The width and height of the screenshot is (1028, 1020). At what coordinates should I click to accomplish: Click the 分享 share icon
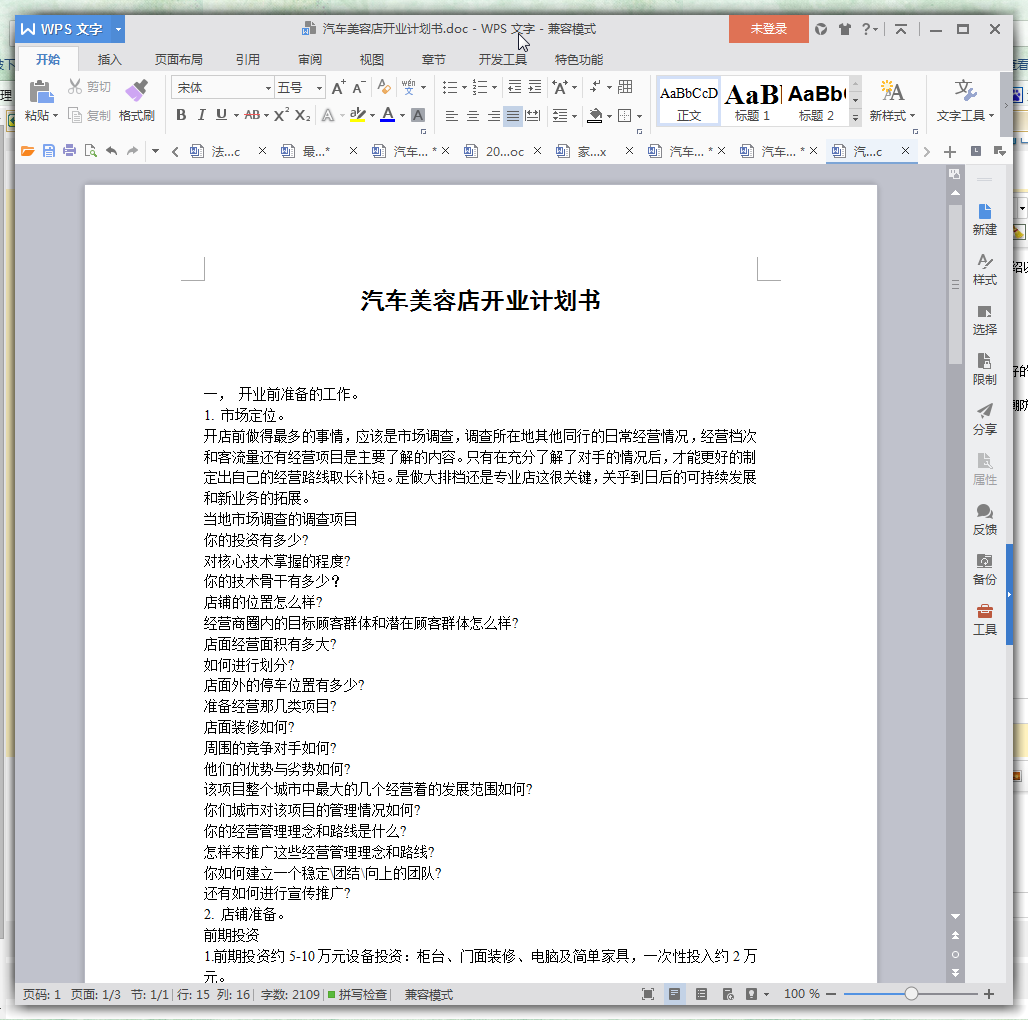(984, 420)
